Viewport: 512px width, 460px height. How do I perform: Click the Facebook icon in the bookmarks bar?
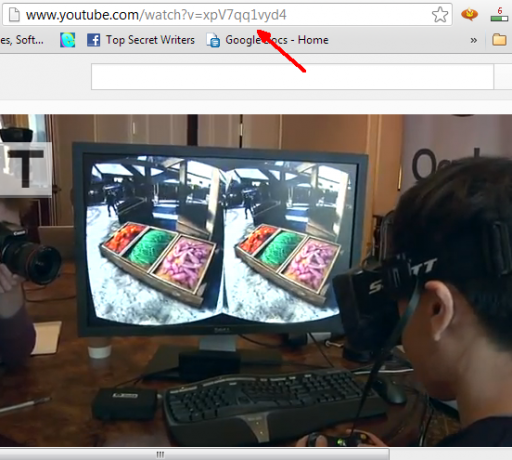tap(93, 40)
